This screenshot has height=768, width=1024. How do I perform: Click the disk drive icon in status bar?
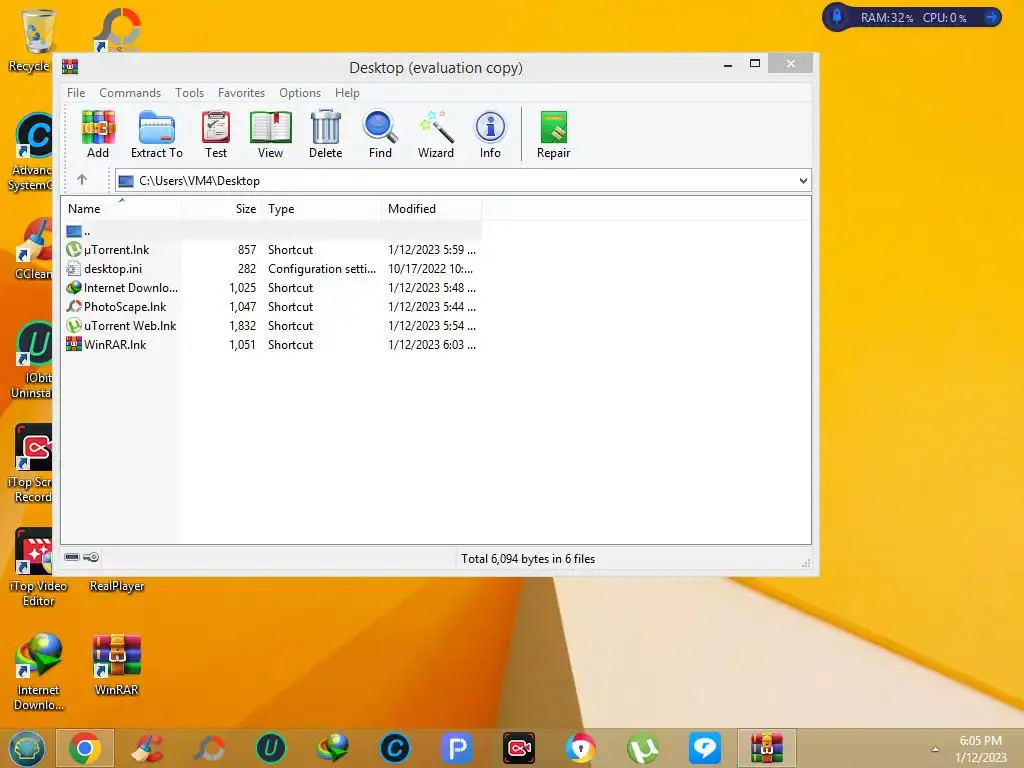(72, 557)
